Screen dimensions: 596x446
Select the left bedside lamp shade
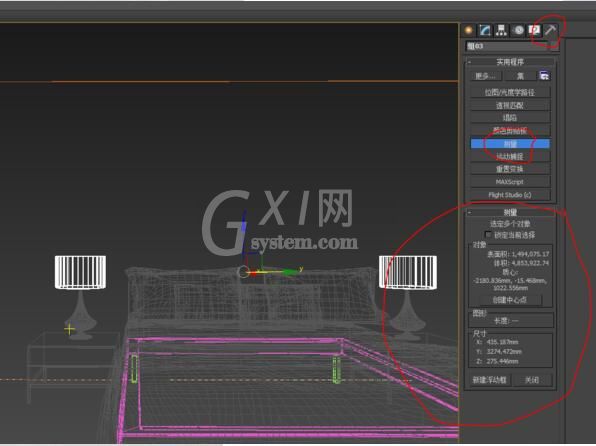tap(80, 272)
